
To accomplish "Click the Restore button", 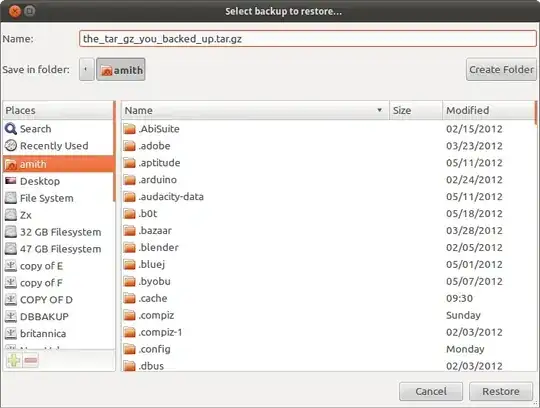I will [500, 391].
